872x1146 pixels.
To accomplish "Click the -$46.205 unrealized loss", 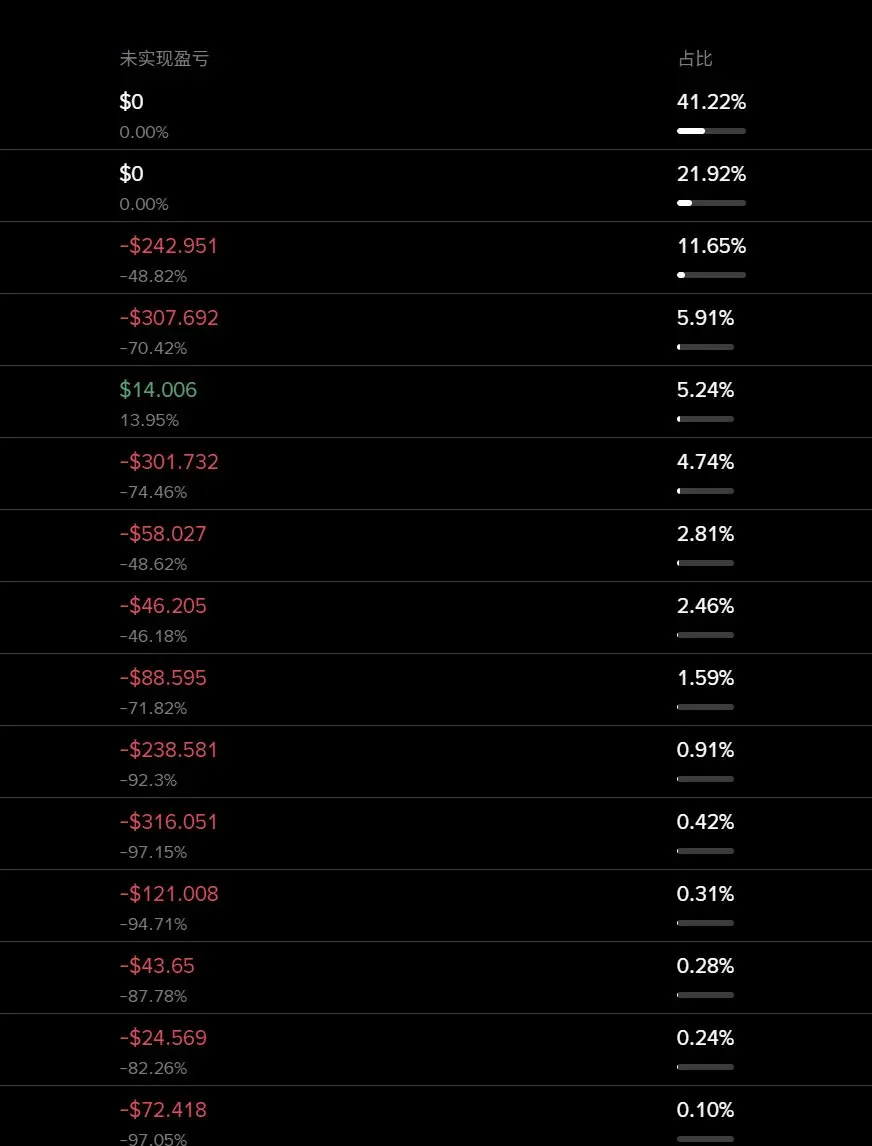I will [x=163, y=606].
